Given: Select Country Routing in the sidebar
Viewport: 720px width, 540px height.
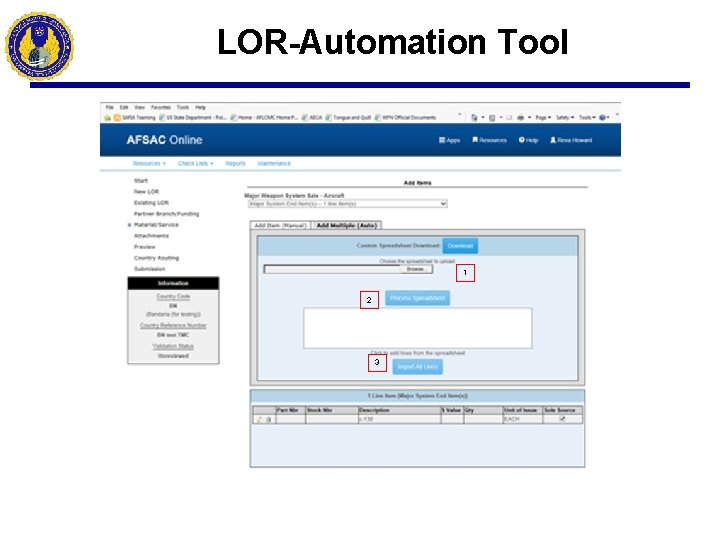Looking at the screenshot, I should click(x=156, y=258).
